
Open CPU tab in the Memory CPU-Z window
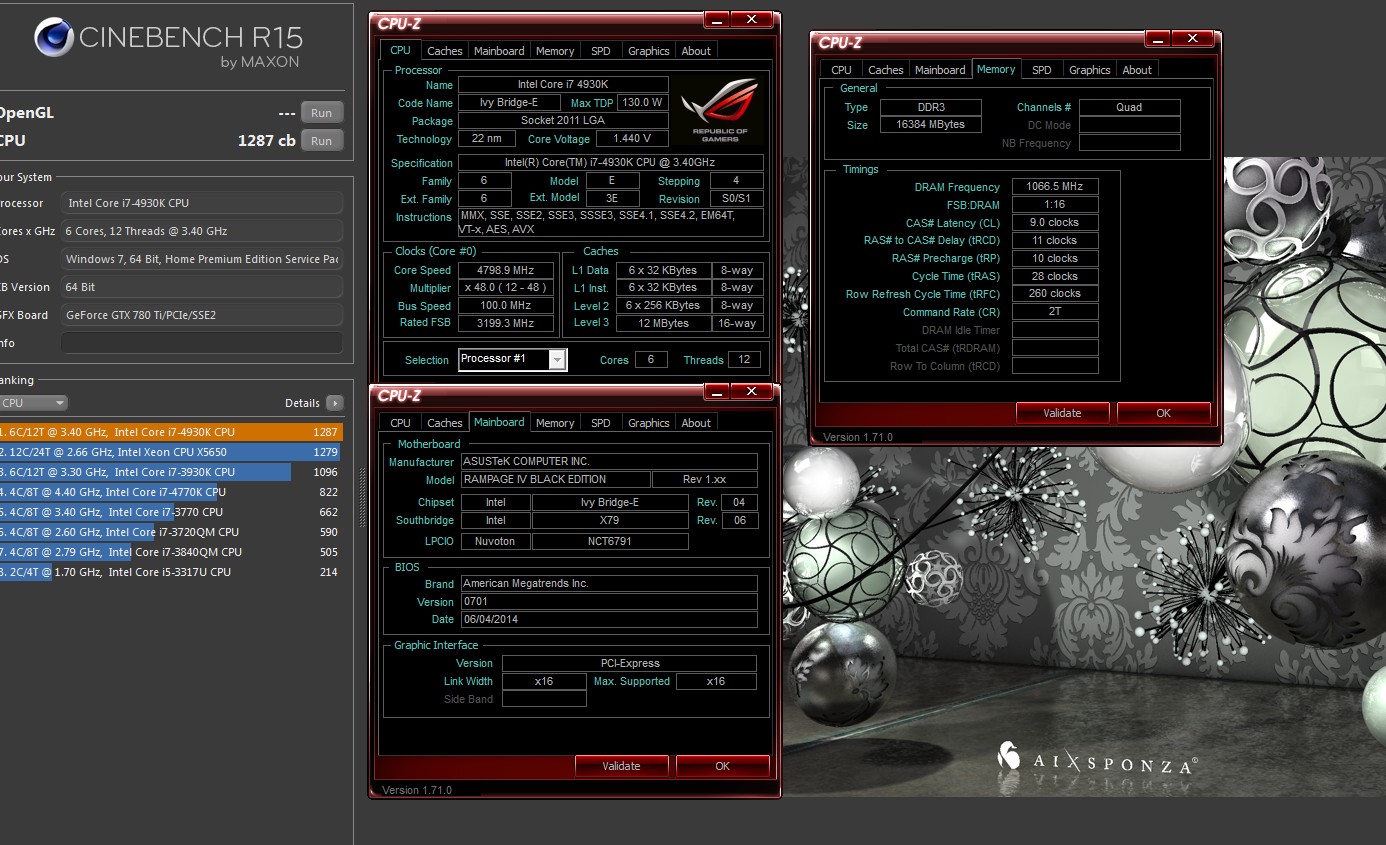[x=841, y=70]
